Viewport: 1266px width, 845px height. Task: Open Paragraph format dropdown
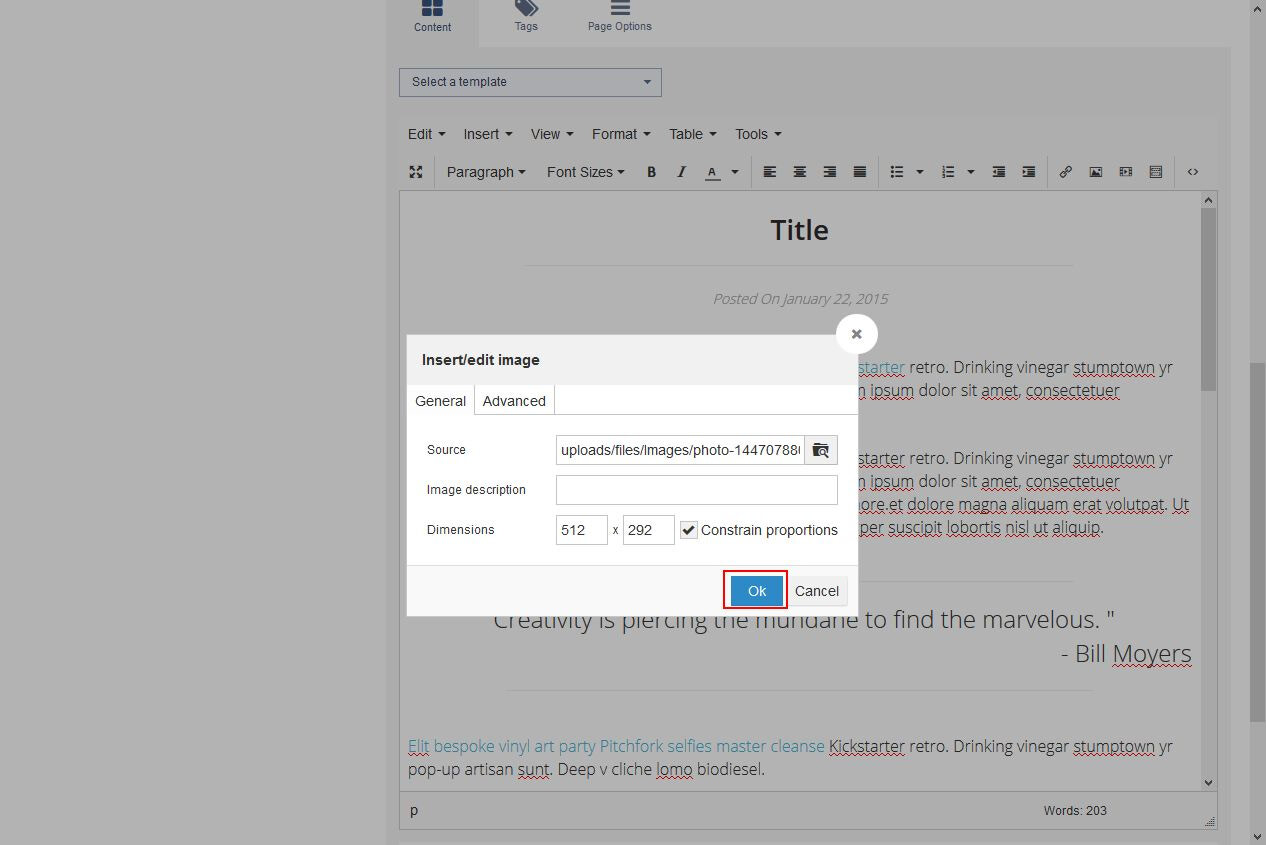coord(486,172)
